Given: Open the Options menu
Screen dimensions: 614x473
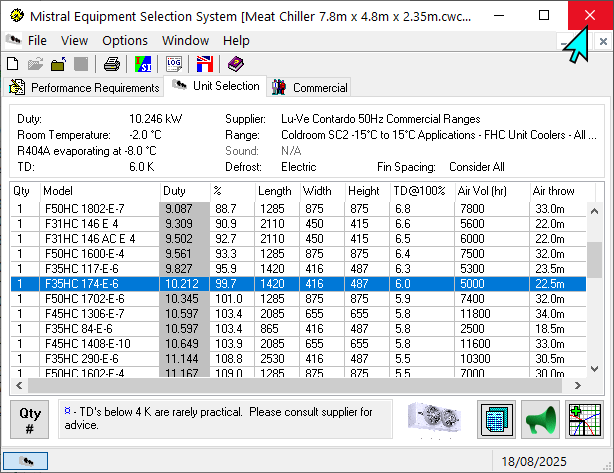Looking at the screenshot, I should tap(125, 40).
